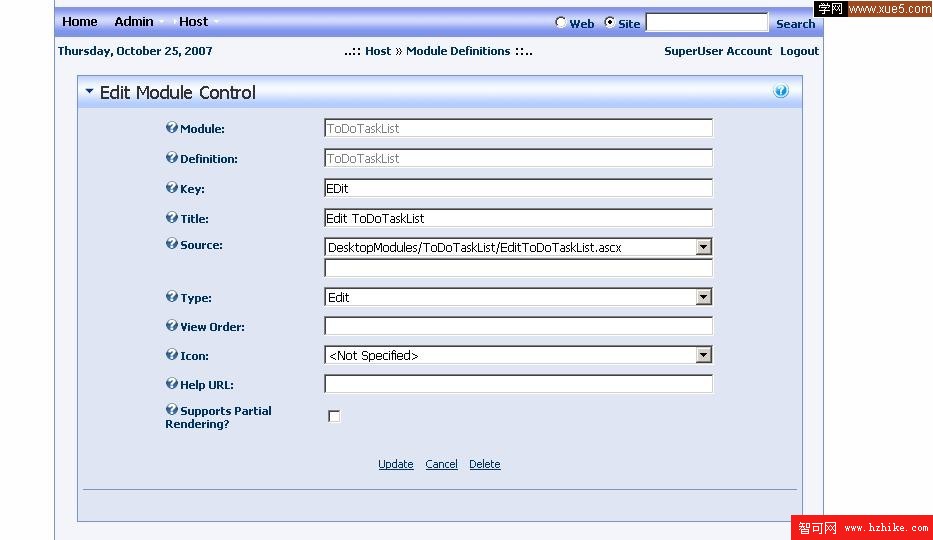Click the help icon next to Module label
This screenshot has height=540, width=933.
click(171, 127)
